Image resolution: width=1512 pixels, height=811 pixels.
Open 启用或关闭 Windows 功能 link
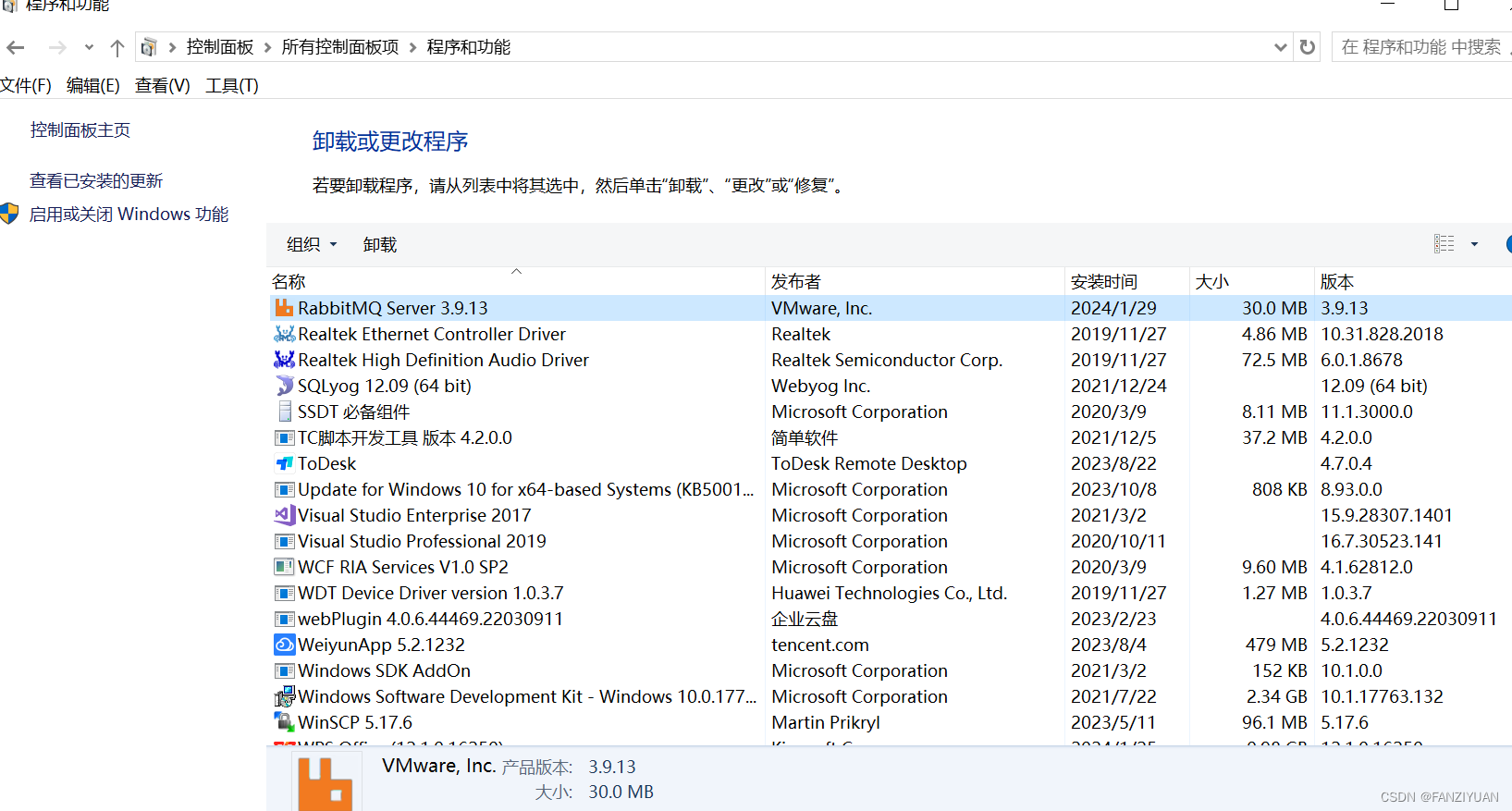click(129, 214)
